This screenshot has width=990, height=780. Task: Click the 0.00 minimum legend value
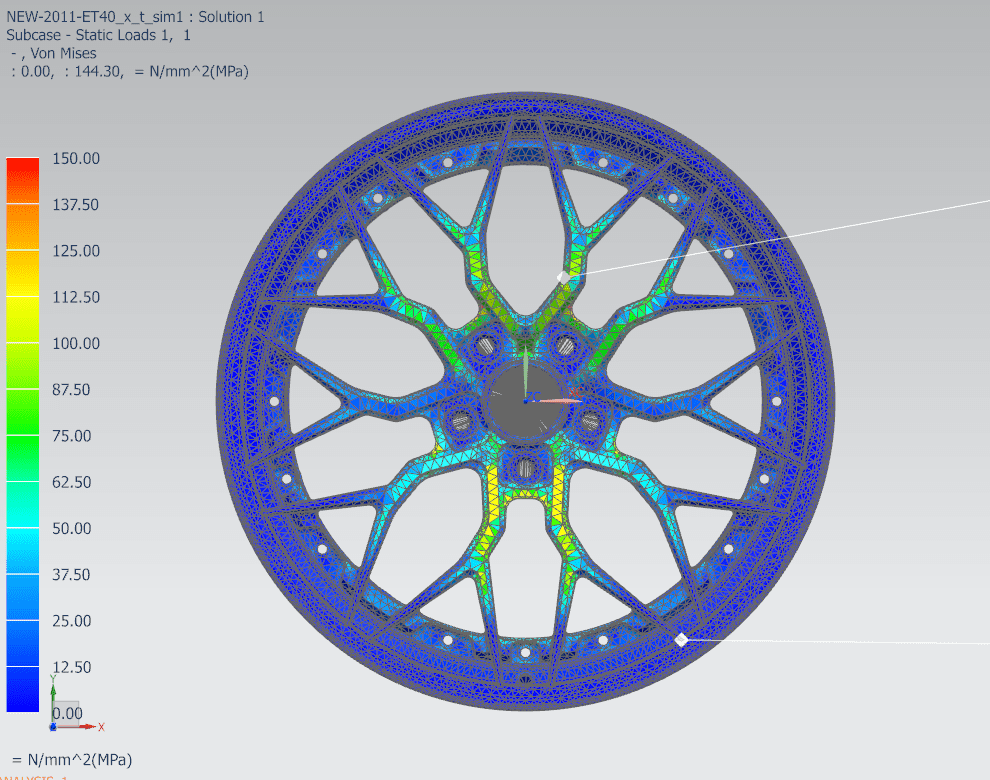click(68, 713)
